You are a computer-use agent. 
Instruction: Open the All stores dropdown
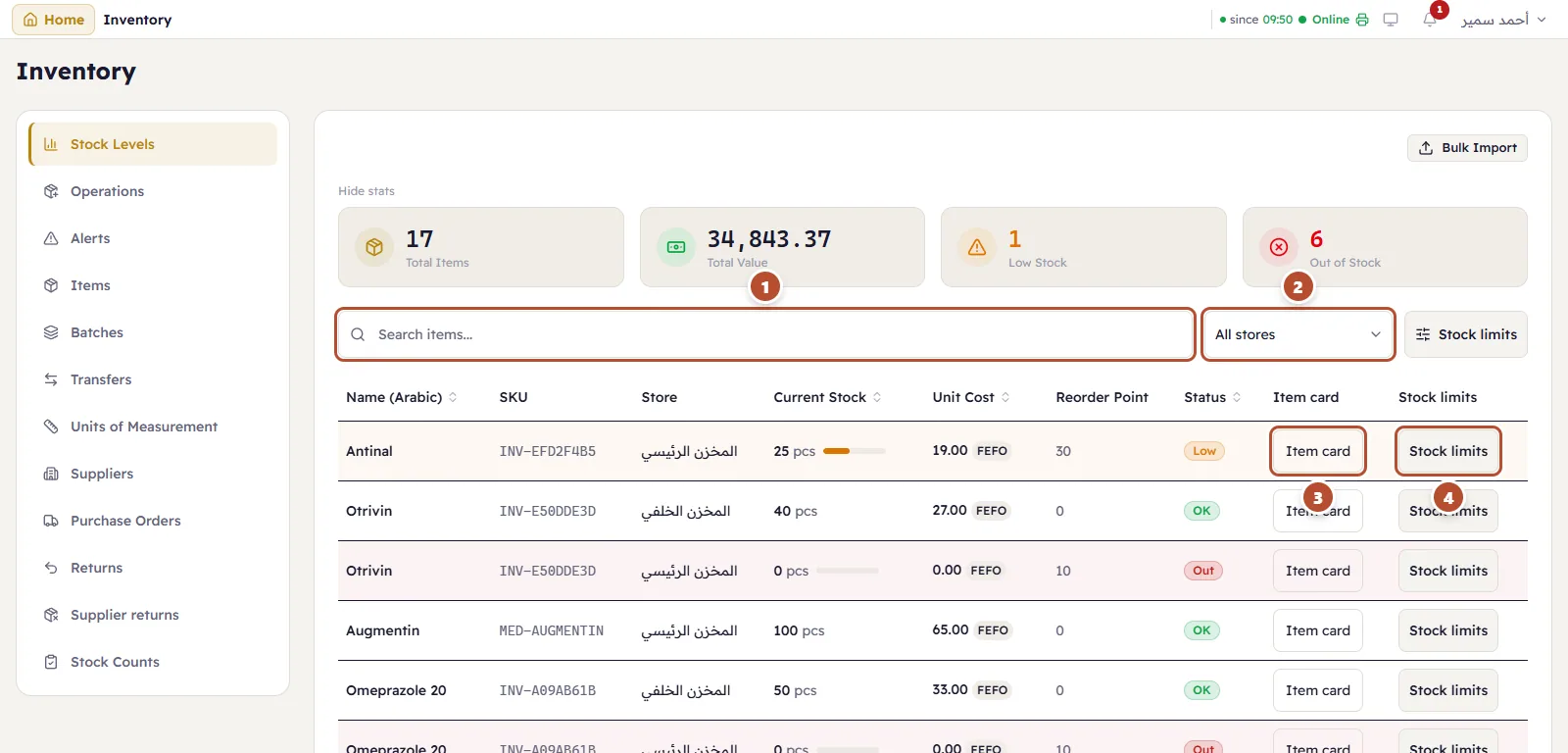[1298, 334]
